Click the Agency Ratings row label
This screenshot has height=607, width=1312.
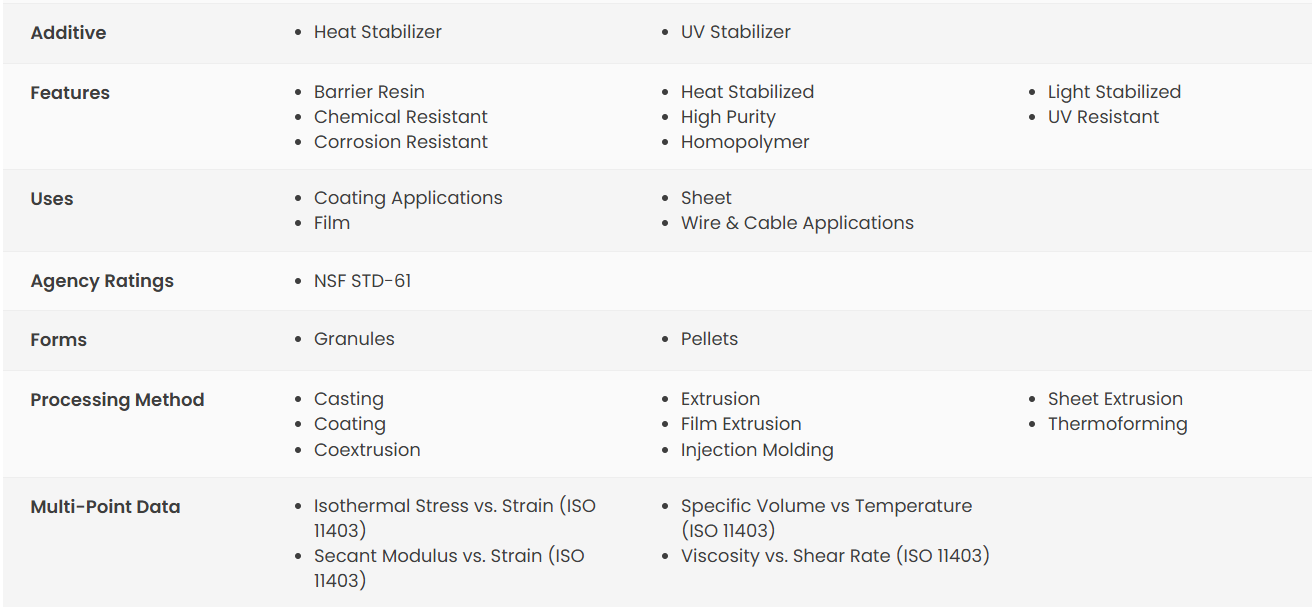click(x=102, y=281)
